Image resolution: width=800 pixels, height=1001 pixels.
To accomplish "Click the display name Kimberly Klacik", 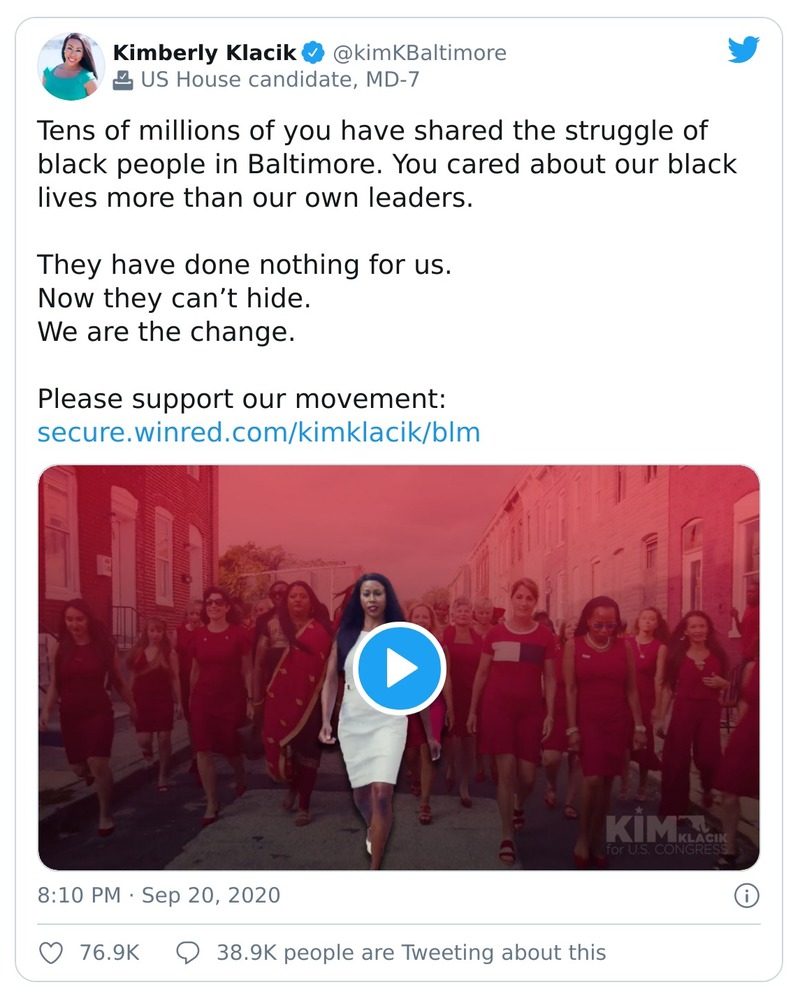I will coord(204,52).
